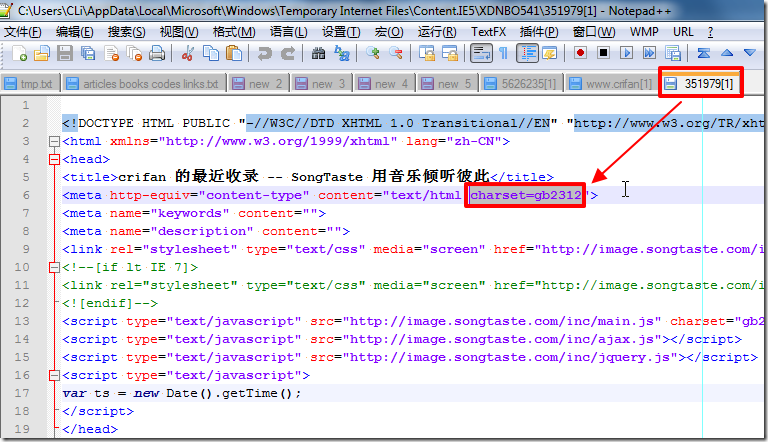Close the current document via the toolbar Close icon
The width and height of the screenshot is (768, 442).
(x=111, y=53)
